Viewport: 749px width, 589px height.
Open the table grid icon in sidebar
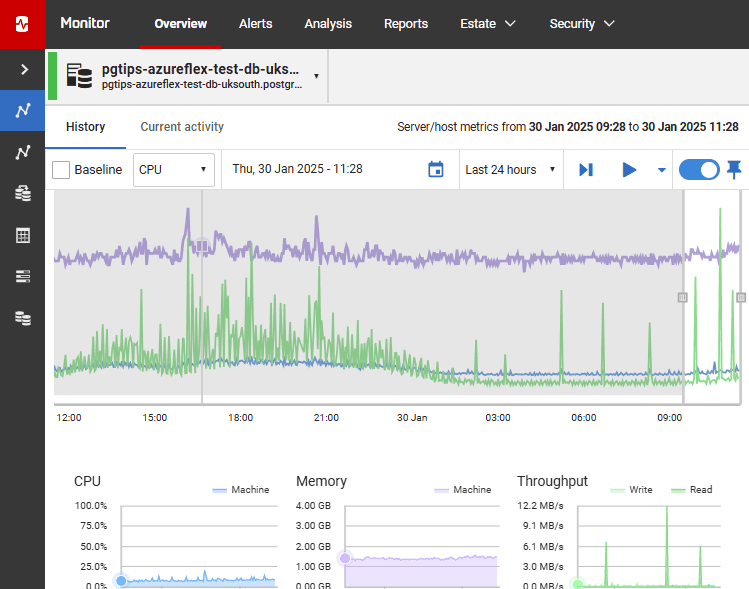(x=23, y=235)
